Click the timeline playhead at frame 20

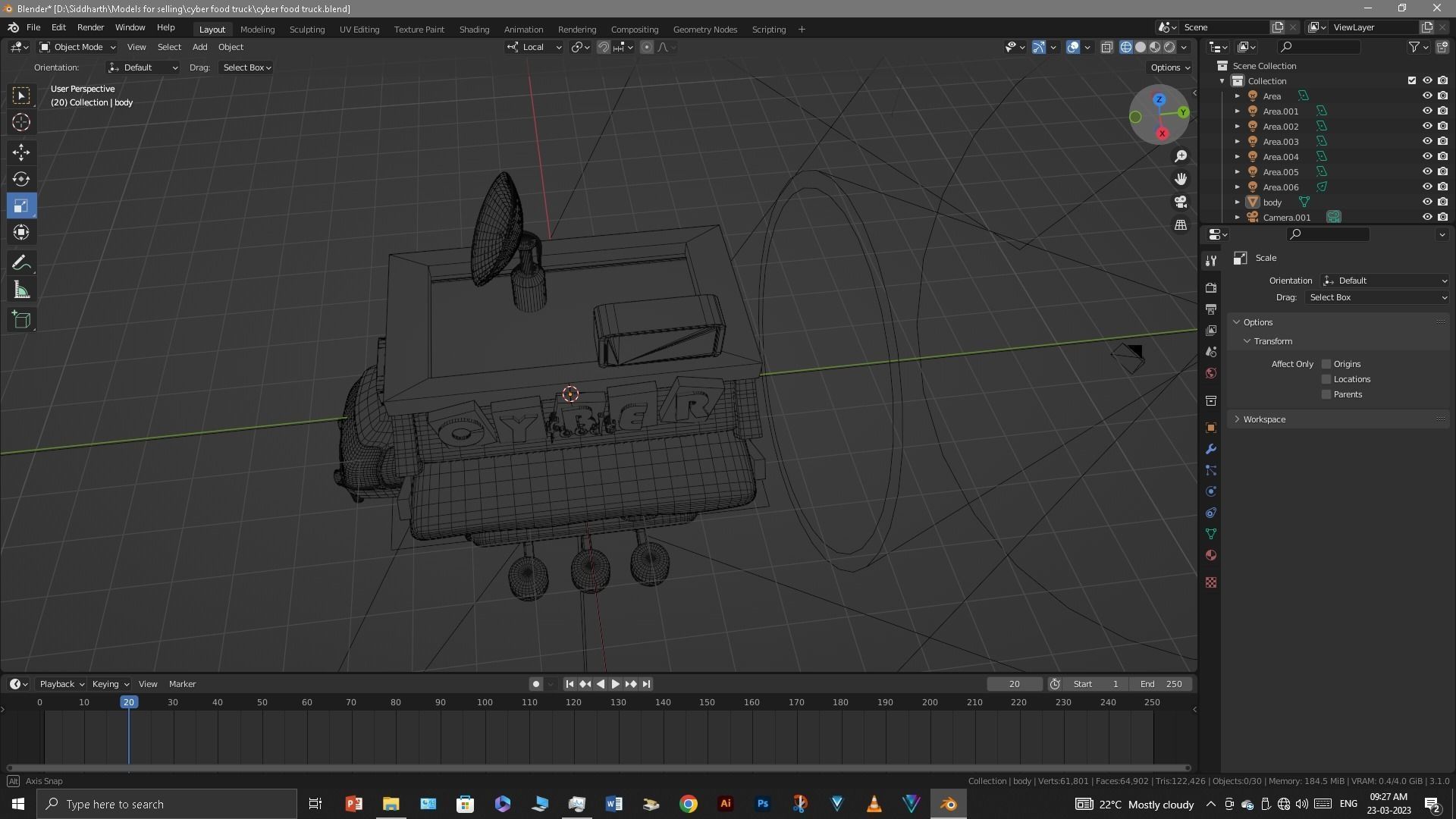click(129, 702)
